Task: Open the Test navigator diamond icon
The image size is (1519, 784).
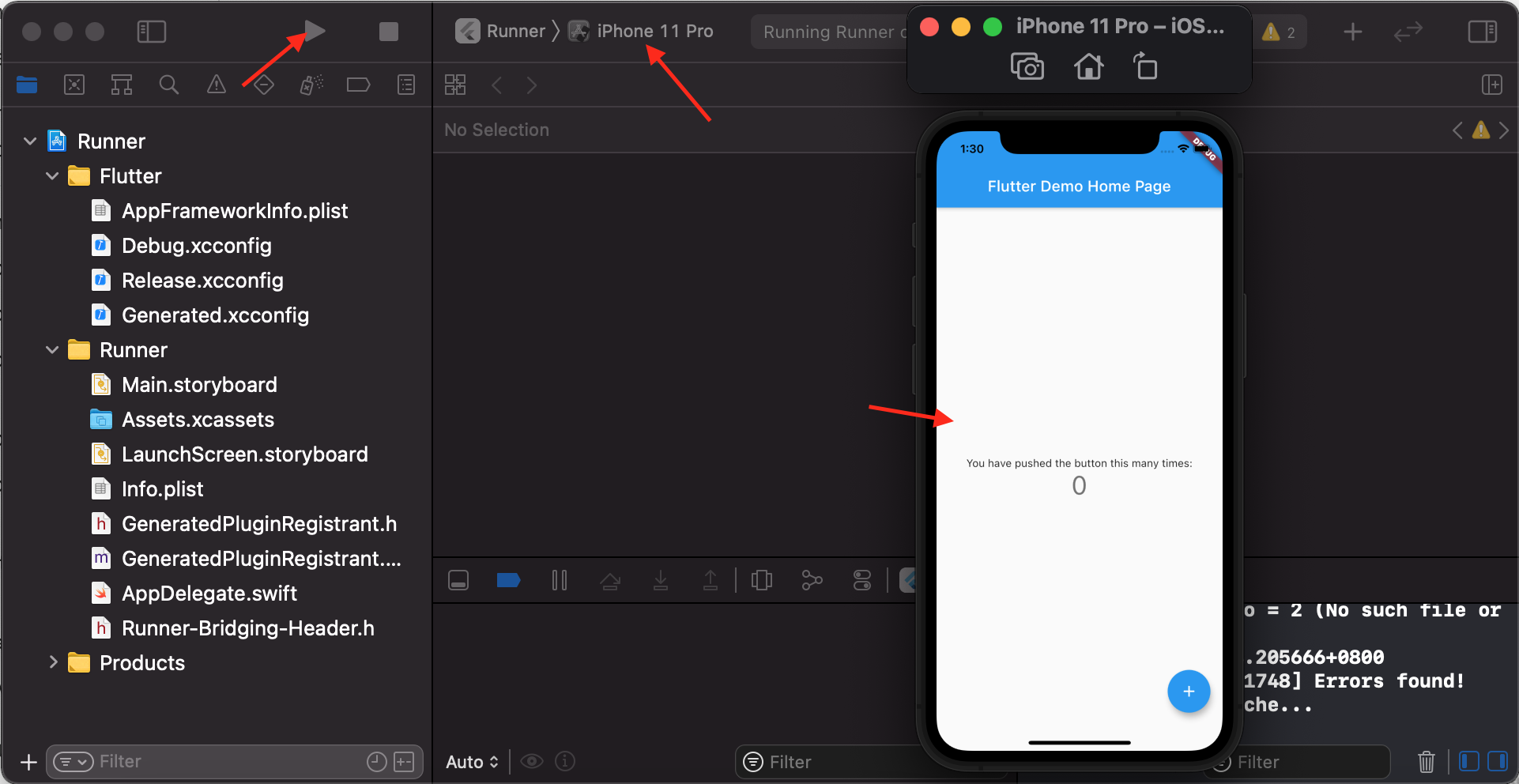Action: tap(264, 85)
